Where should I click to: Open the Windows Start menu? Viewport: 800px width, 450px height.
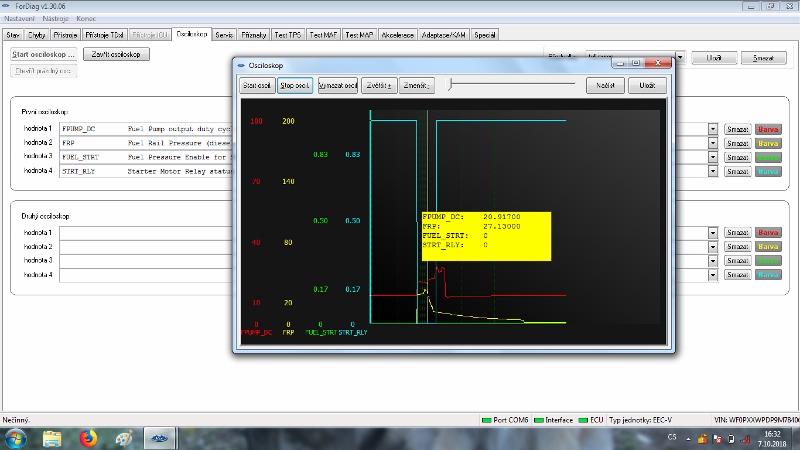(15, 437)
